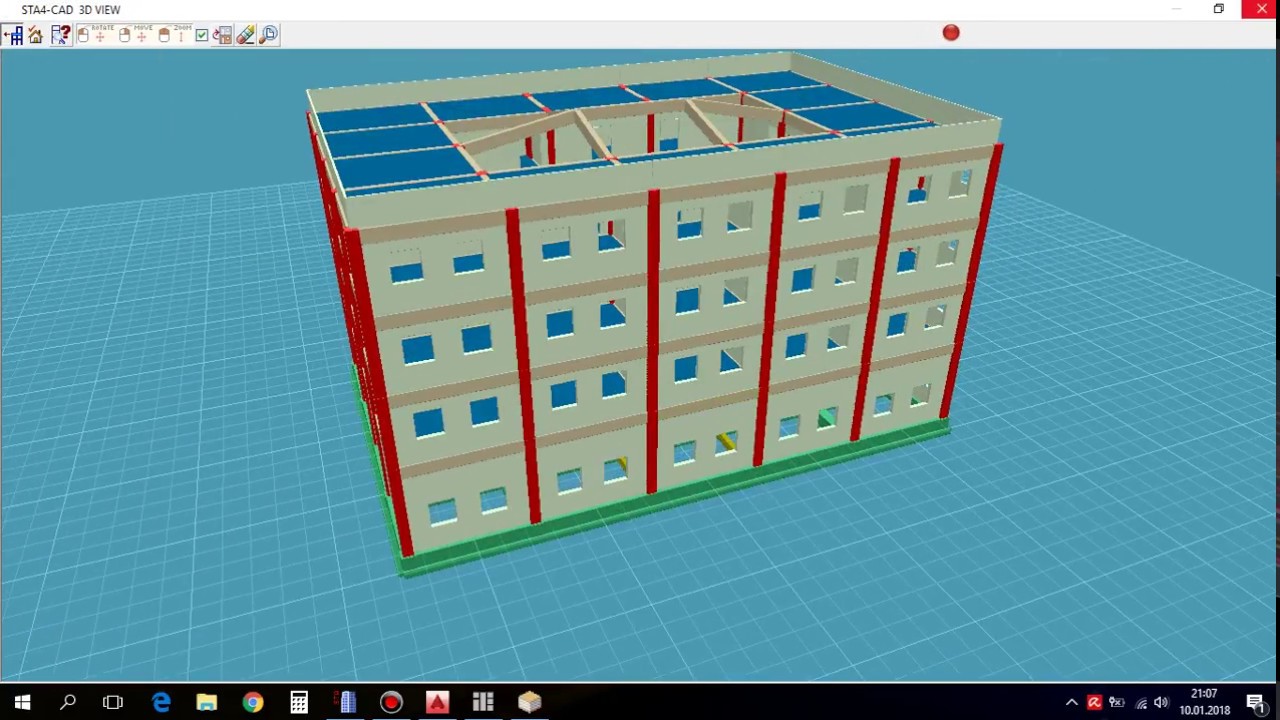The image size is (1280, 720).
Task: Select the Zoom mouse mode
Action: (x=175, y=35)
